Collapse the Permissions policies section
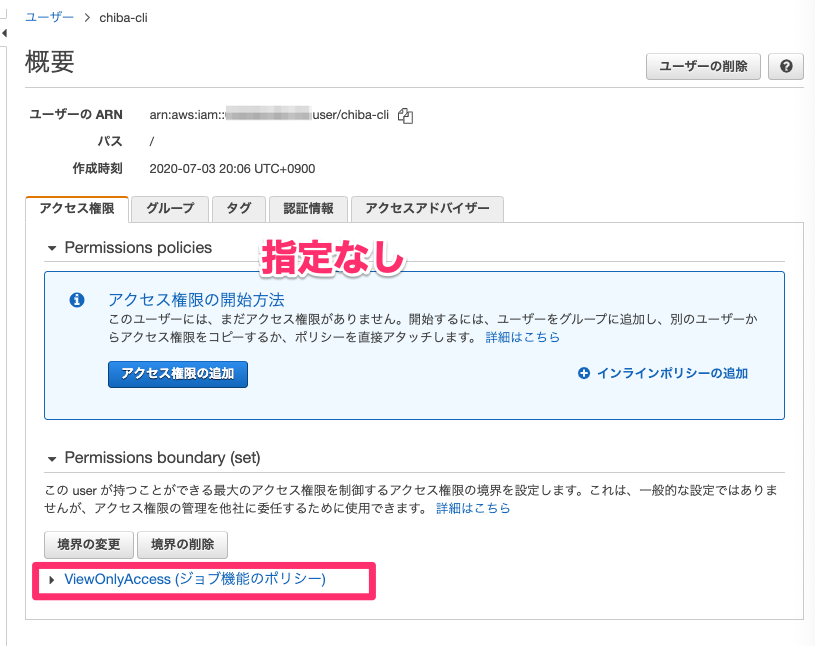The image size is (815, 646). [x=51, y=248]
